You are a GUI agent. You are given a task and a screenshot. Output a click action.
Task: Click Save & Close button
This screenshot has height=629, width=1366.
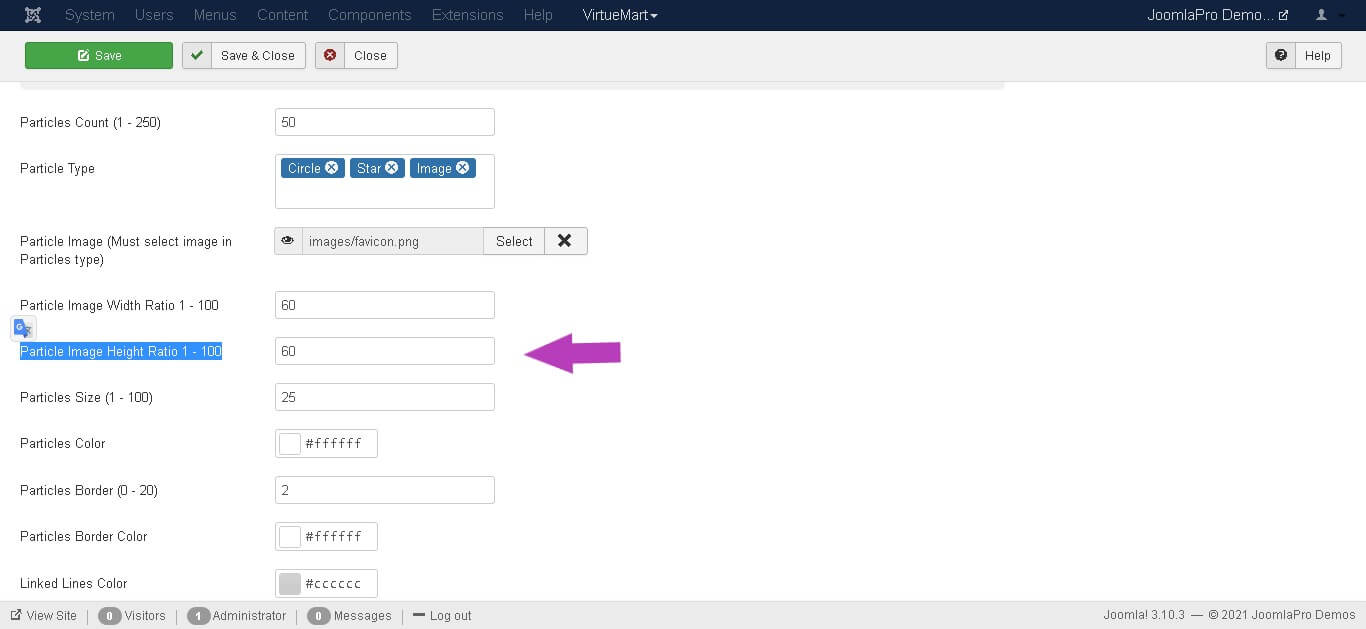pyautogui.click(x=244, y=55)
